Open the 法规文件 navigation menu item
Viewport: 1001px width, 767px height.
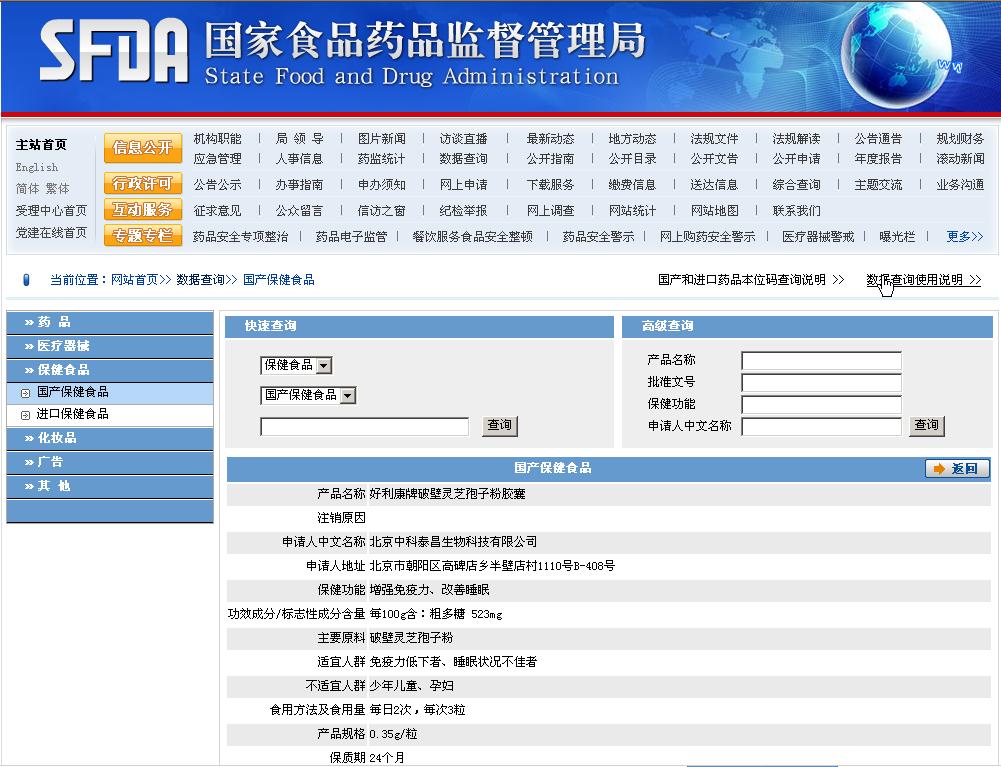click(714, 139)
